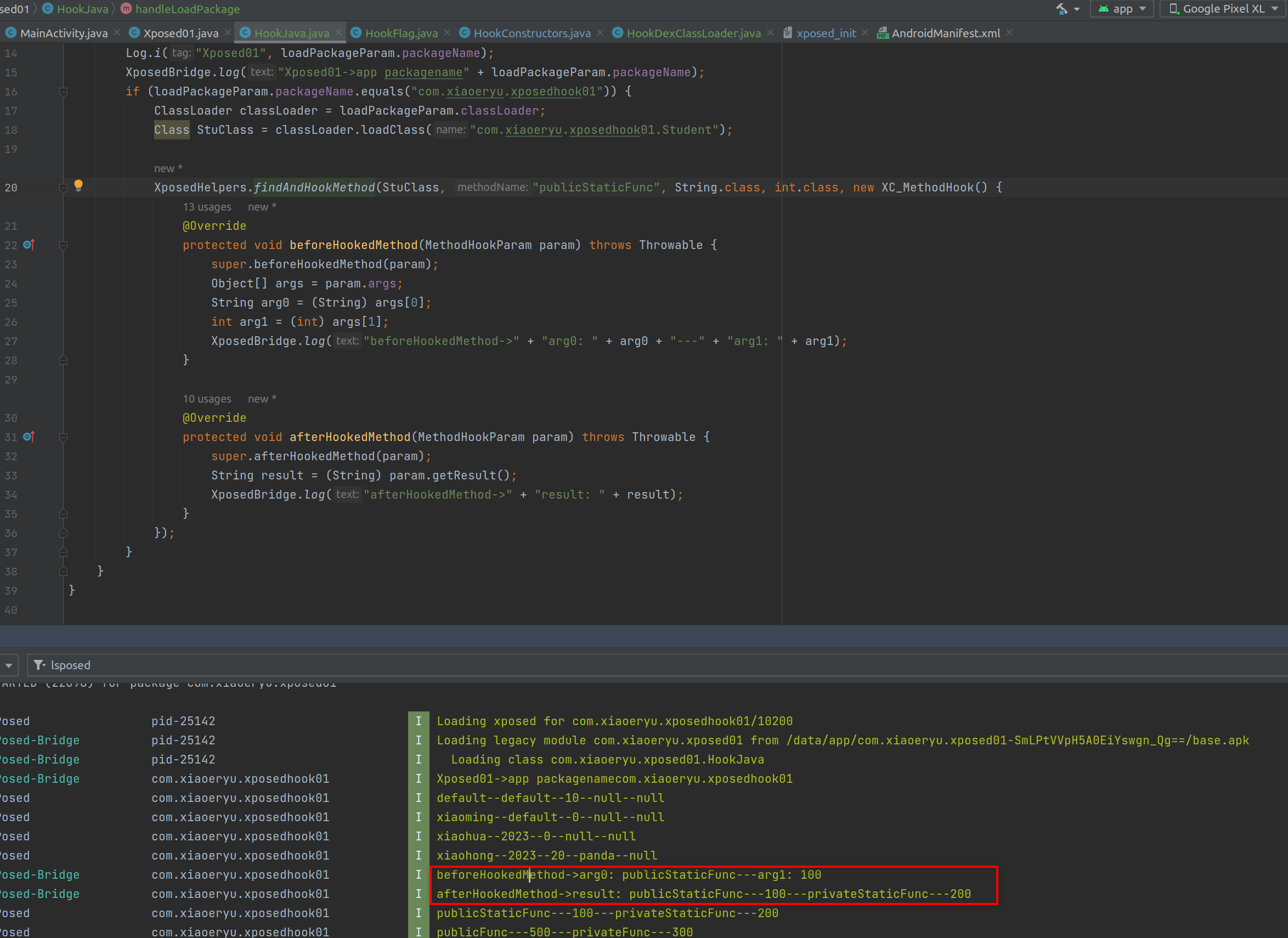Click the handleLoadPackage breadcrumb item
Screen dimensions: 1288x938
(x=187, y=9)
